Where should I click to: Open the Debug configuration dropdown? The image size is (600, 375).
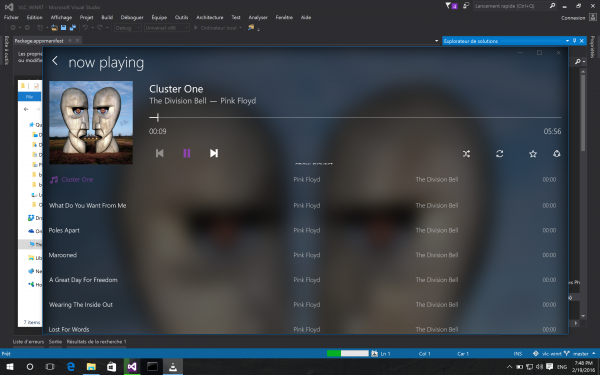pos(128,28)
